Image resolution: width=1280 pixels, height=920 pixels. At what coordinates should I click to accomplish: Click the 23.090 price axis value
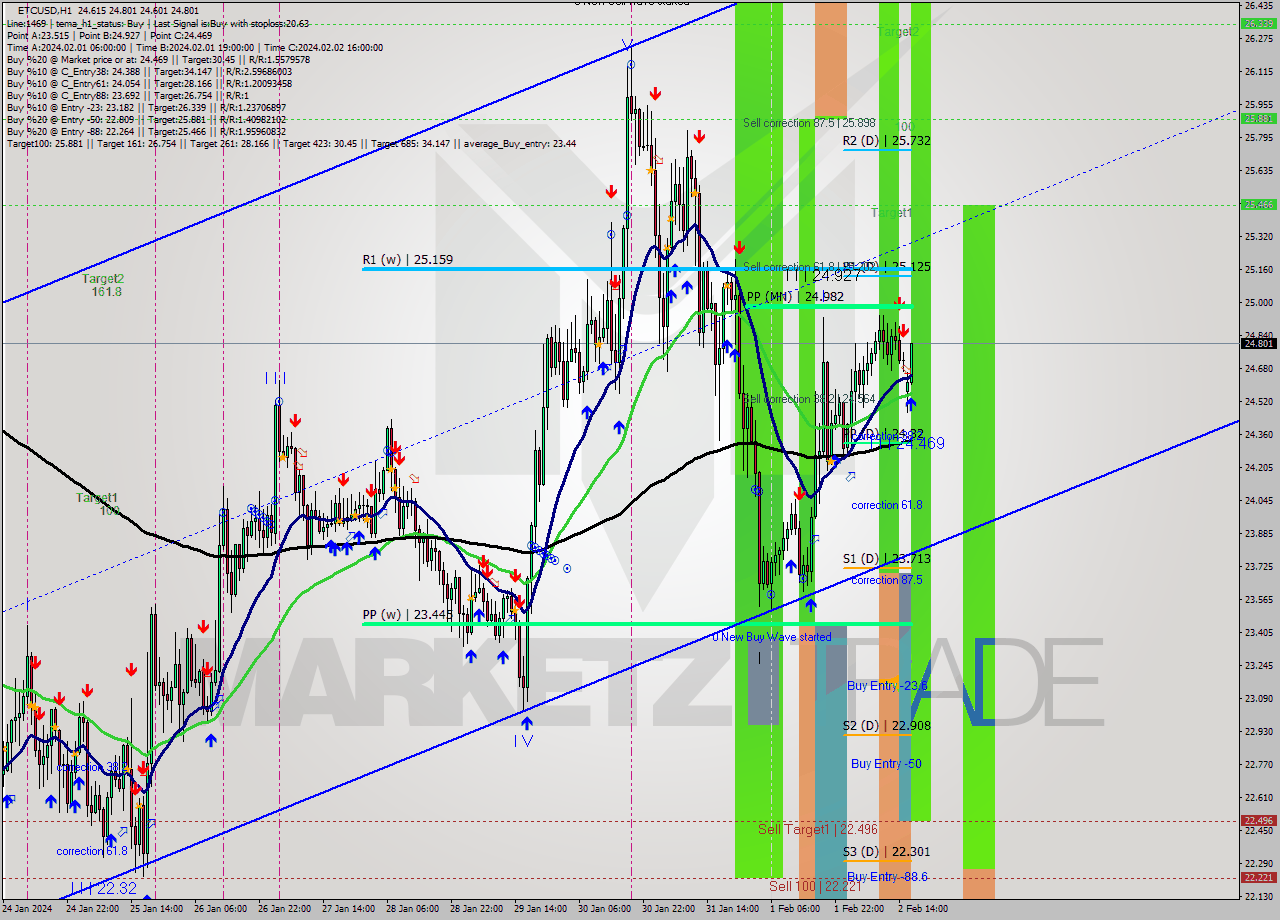click(x=1258, y=699)
